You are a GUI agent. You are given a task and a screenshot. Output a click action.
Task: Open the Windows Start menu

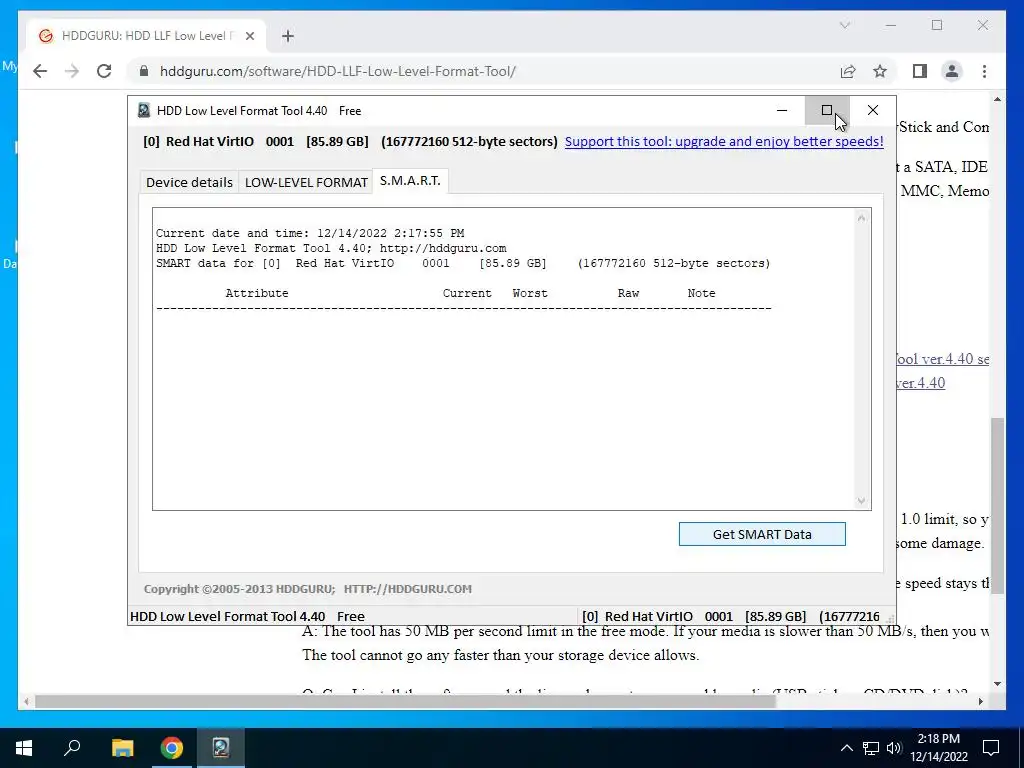[x=24, y=748]
